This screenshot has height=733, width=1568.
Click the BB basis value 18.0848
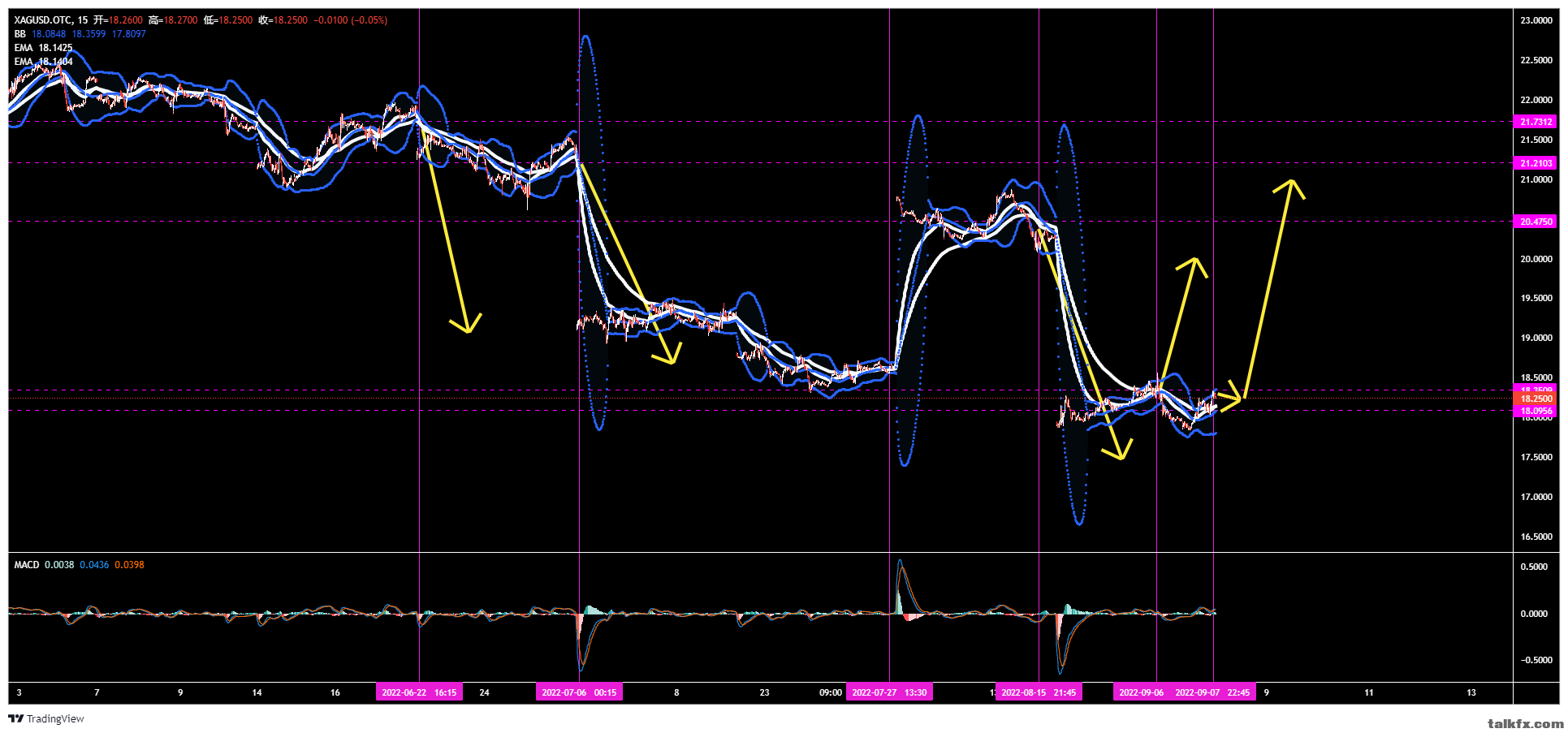tap(49, 34)
